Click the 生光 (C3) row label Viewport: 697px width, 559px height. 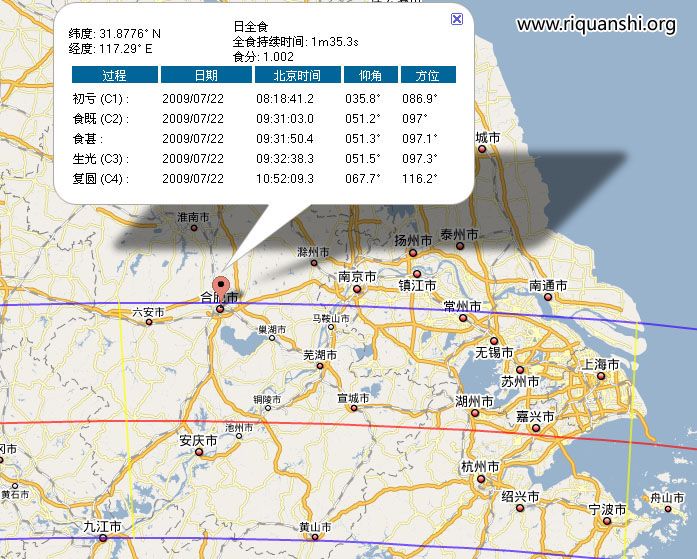pos(101,159)
